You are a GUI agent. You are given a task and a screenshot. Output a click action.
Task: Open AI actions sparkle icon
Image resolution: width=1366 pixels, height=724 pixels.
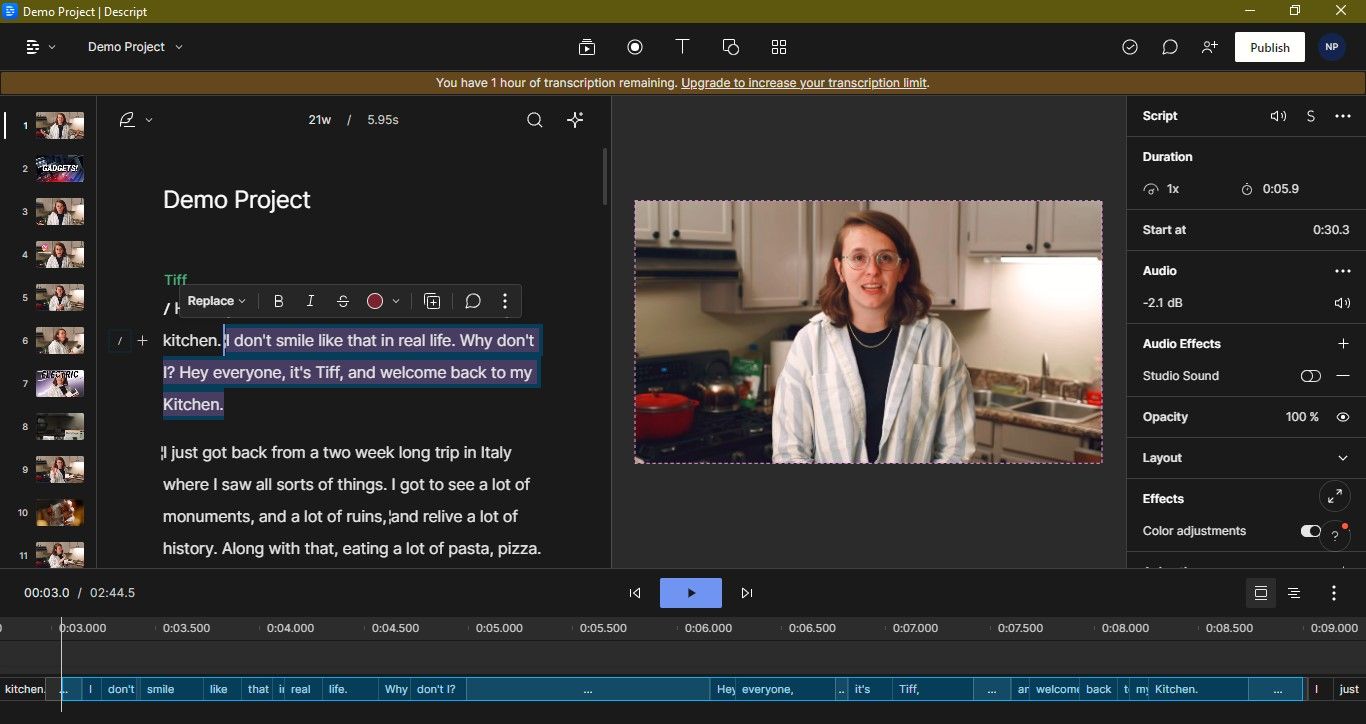click(575, 120)
